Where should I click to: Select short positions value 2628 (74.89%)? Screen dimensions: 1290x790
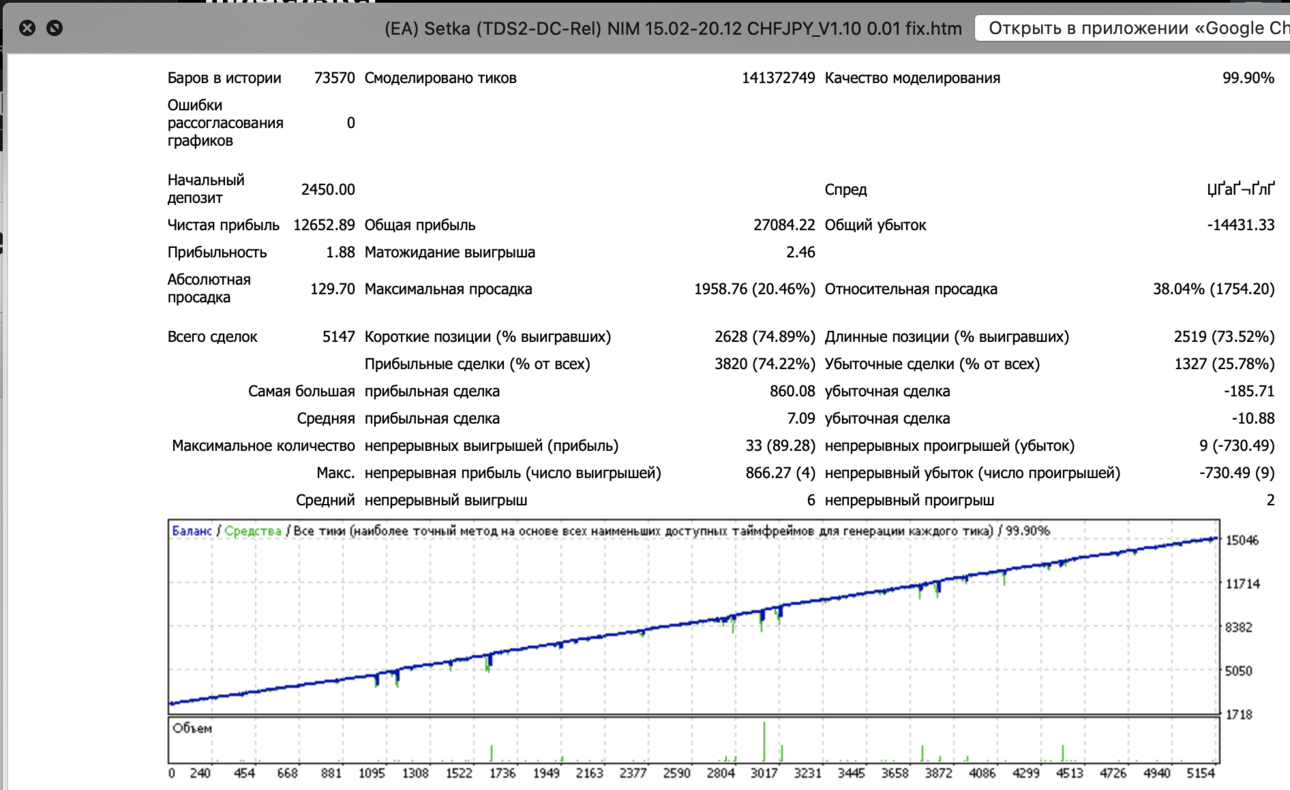765,337
